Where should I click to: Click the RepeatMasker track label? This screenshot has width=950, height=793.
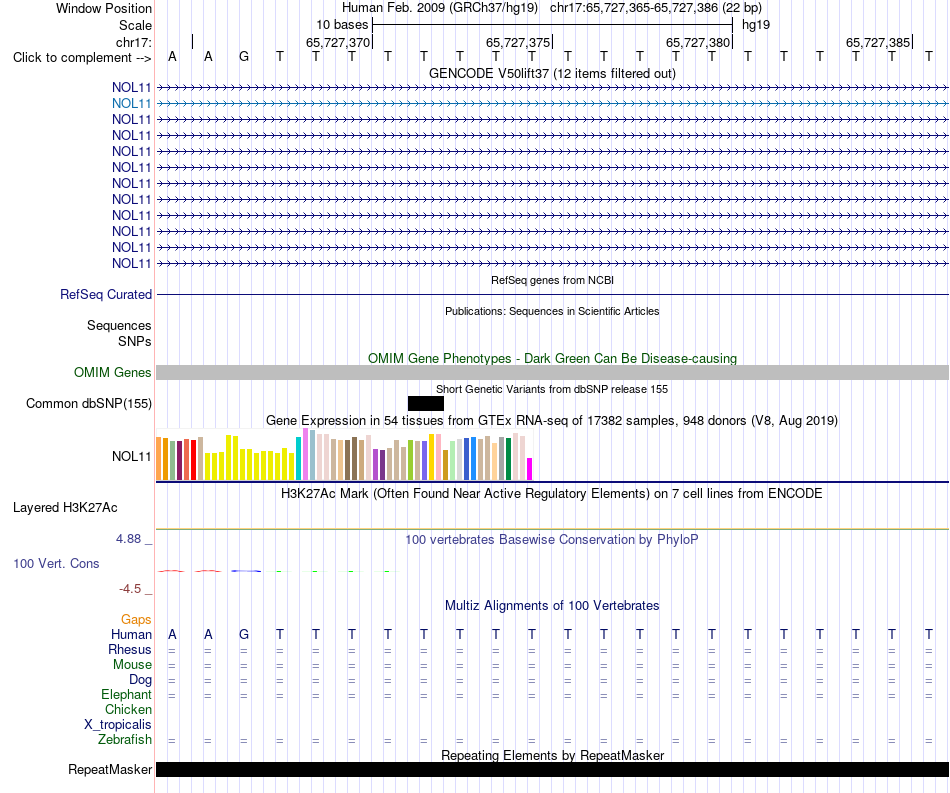tap(110, 769)
